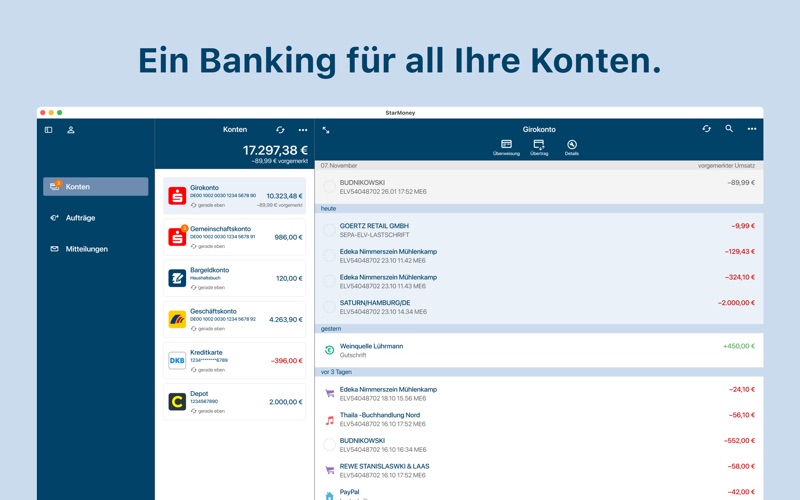800x500 pixels.
Task: Click the total balance 17.297,38 €
Action: click(276, 151)
